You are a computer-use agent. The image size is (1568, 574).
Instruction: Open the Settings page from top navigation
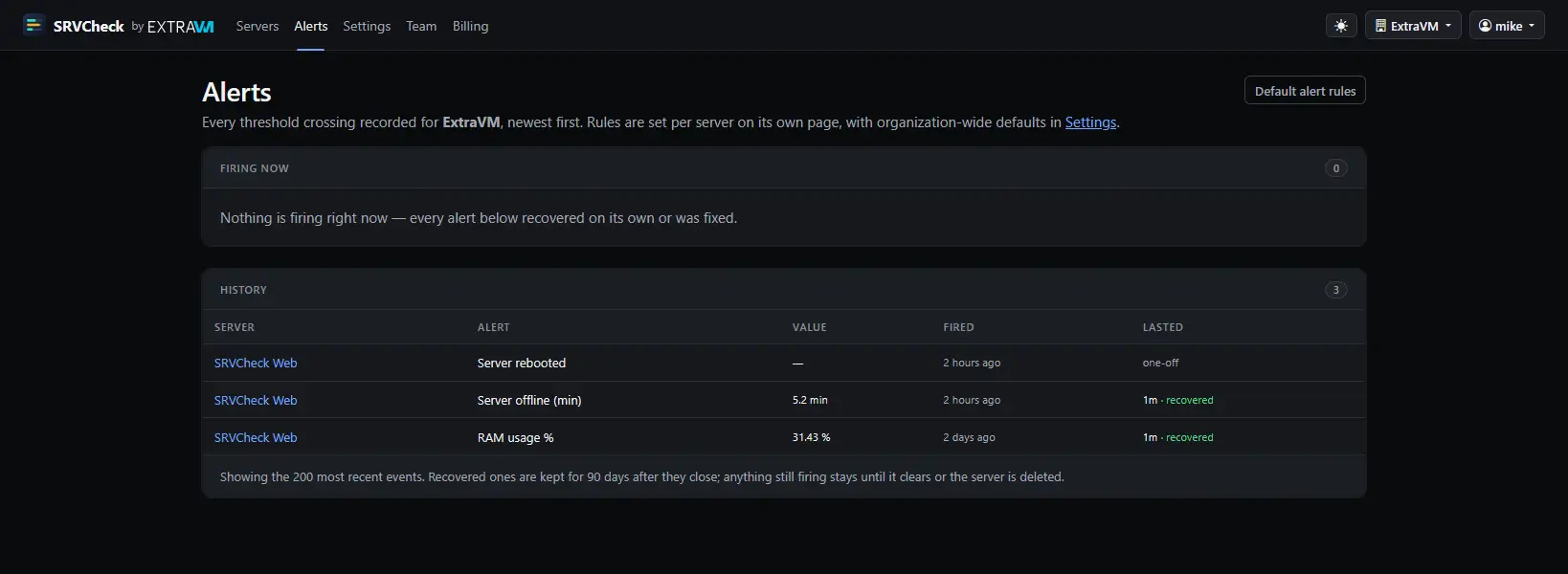coord(367,26)
